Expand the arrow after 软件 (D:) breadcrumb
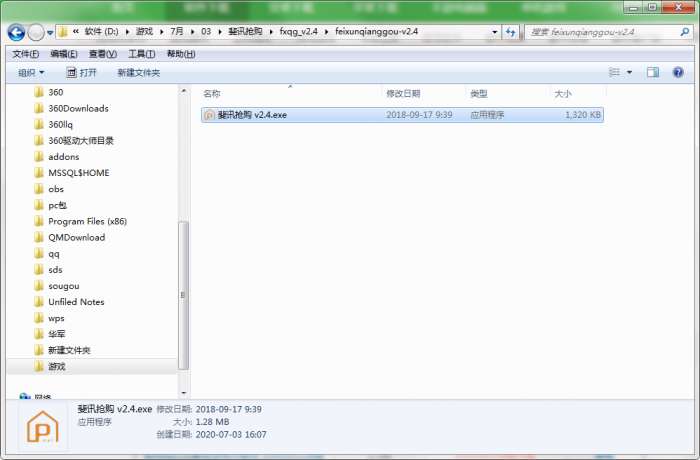Viewport: 700px width, 460px height. click(x=127, y=32)
